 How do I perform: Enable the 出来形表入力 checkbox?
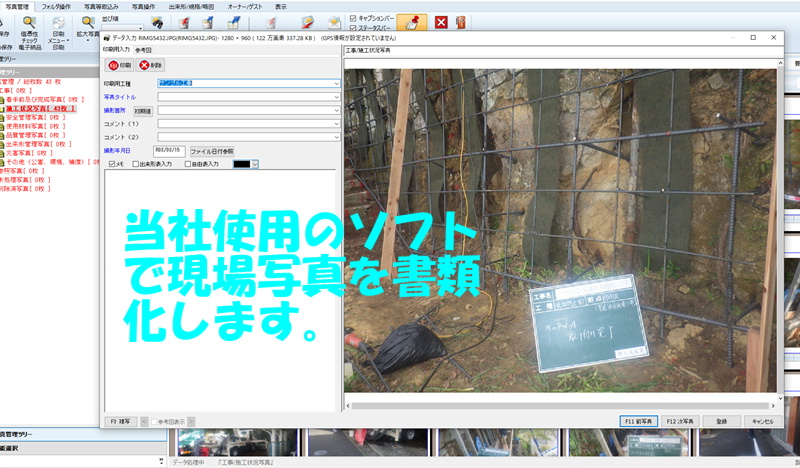pos(135,164)
